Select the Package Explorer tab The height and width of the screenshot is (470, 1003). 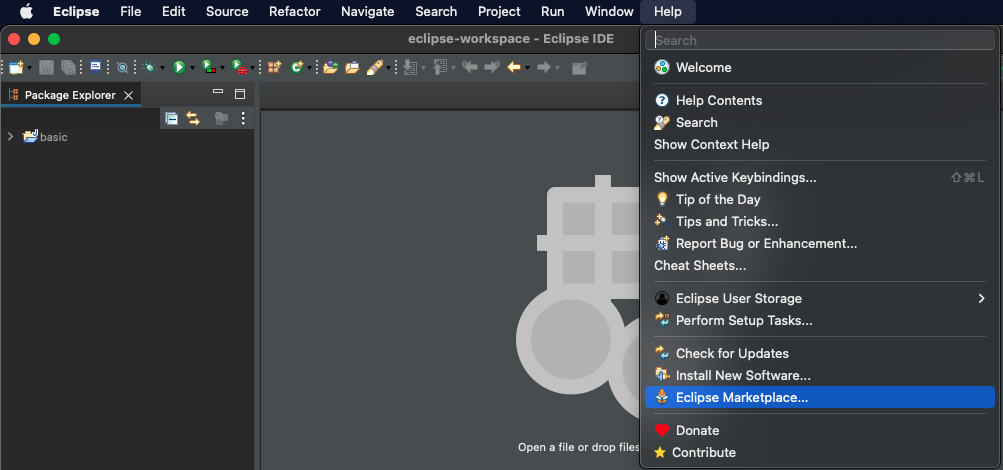pyautogui.click(x=70, y=95)
